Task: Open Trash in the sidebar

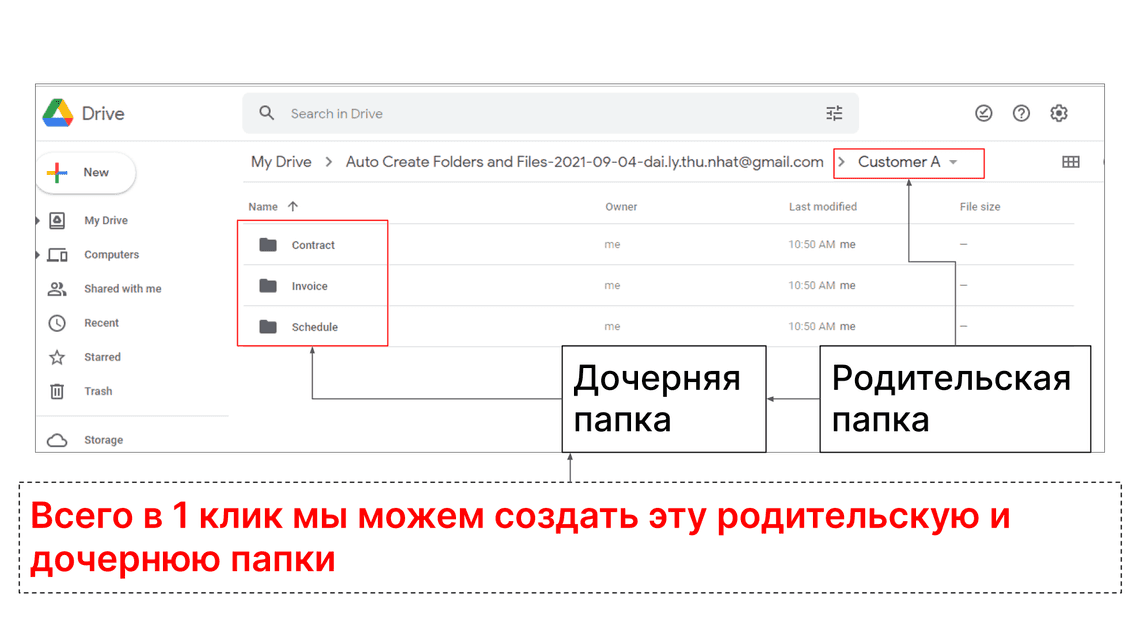Action: 97,391
